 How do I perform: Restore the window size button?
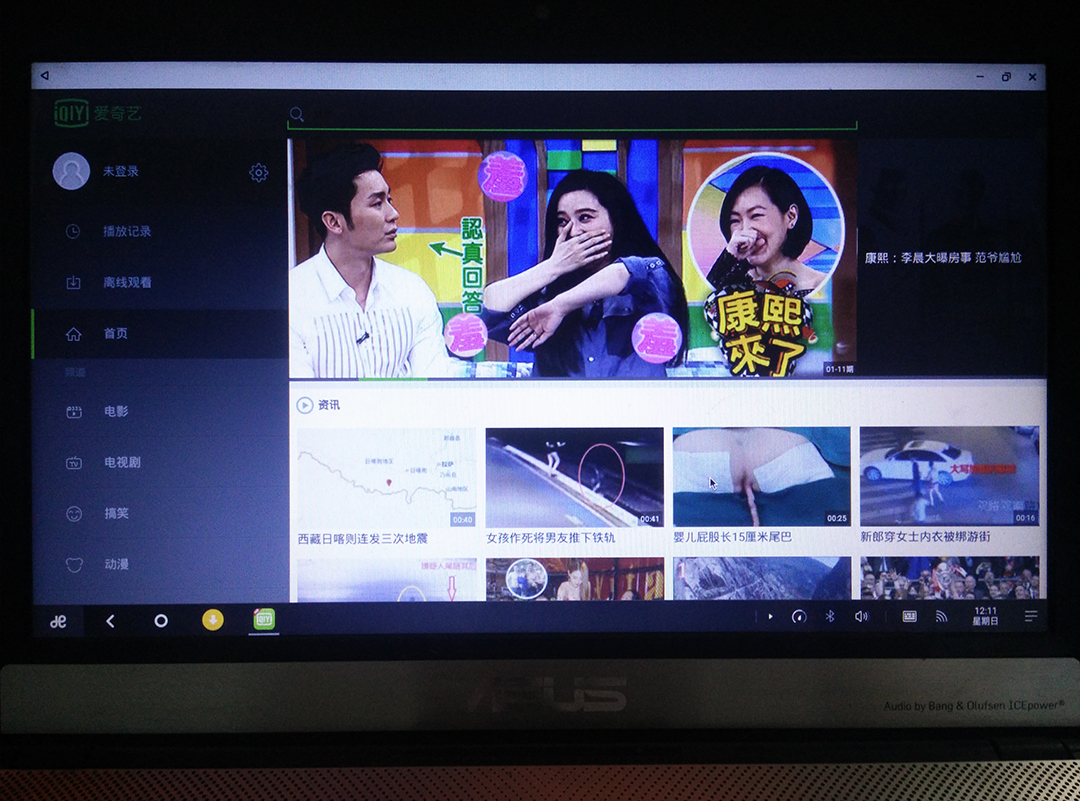(x=1006, y=77)
